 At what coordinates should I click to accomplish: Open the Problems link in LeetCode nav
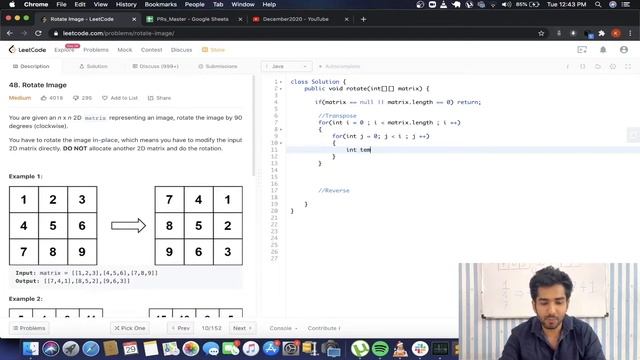coord(96,50)
